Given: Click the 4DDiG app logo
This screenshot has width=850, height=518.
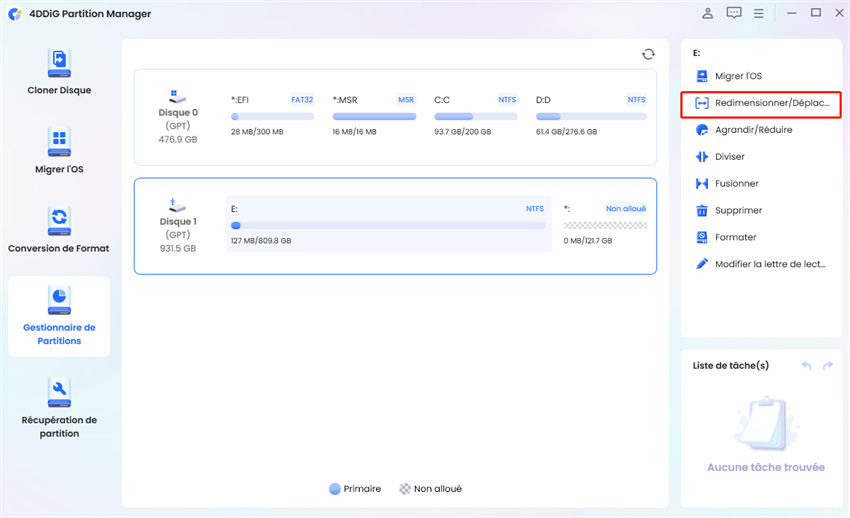Looking at the screenshot, I should tap(15, 14).
